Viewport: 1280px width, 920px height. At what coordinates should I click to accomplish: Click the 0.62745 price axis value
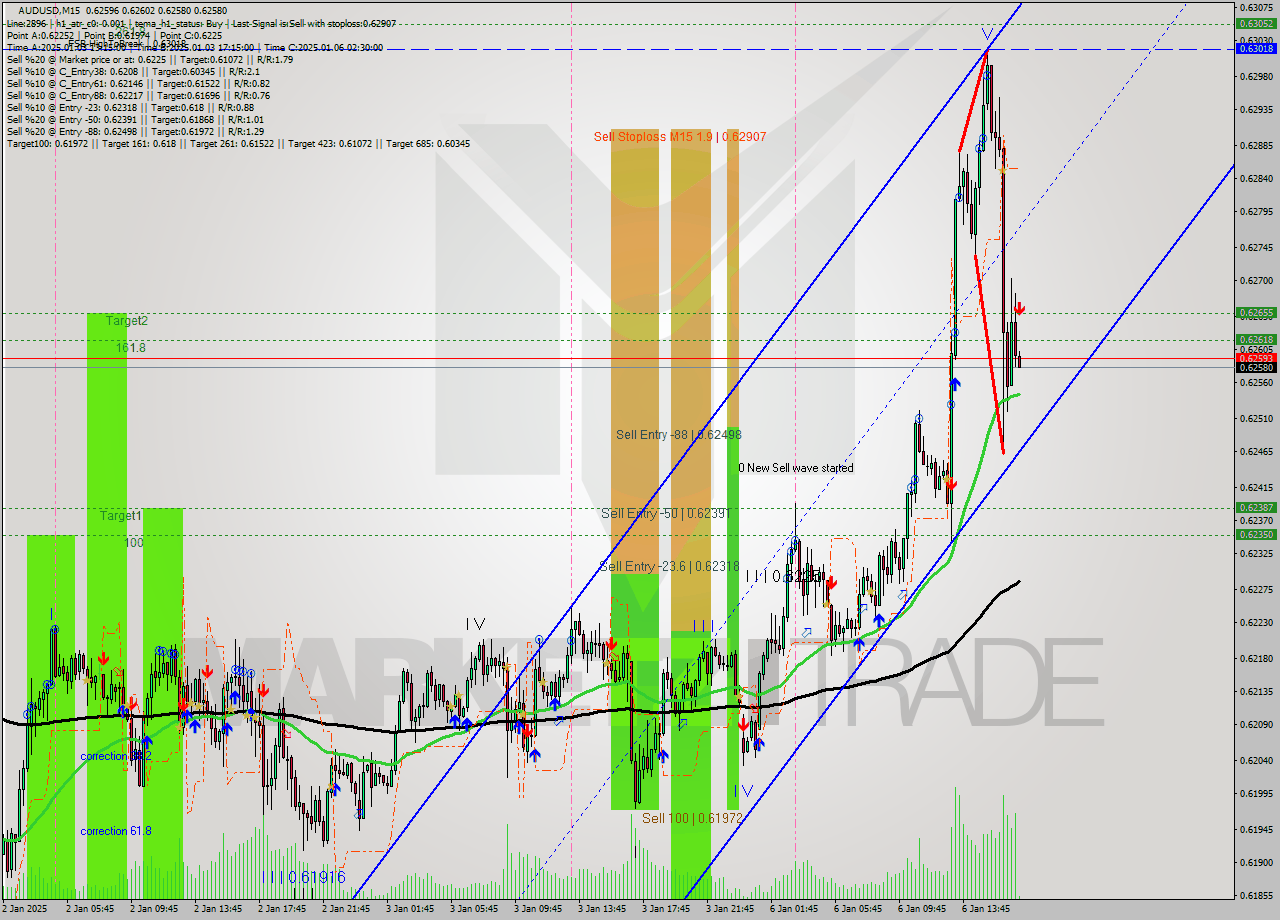point(1255,247)
